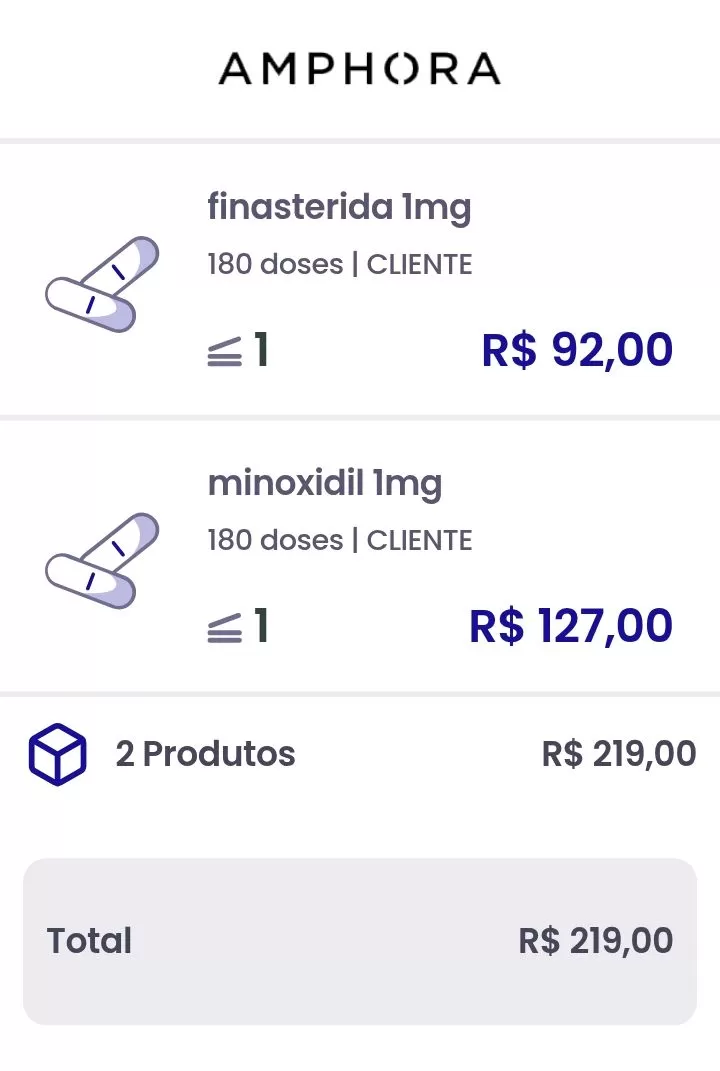
Task: Tap the quantity stack icon for finasterida
Action: click(225, 353)
